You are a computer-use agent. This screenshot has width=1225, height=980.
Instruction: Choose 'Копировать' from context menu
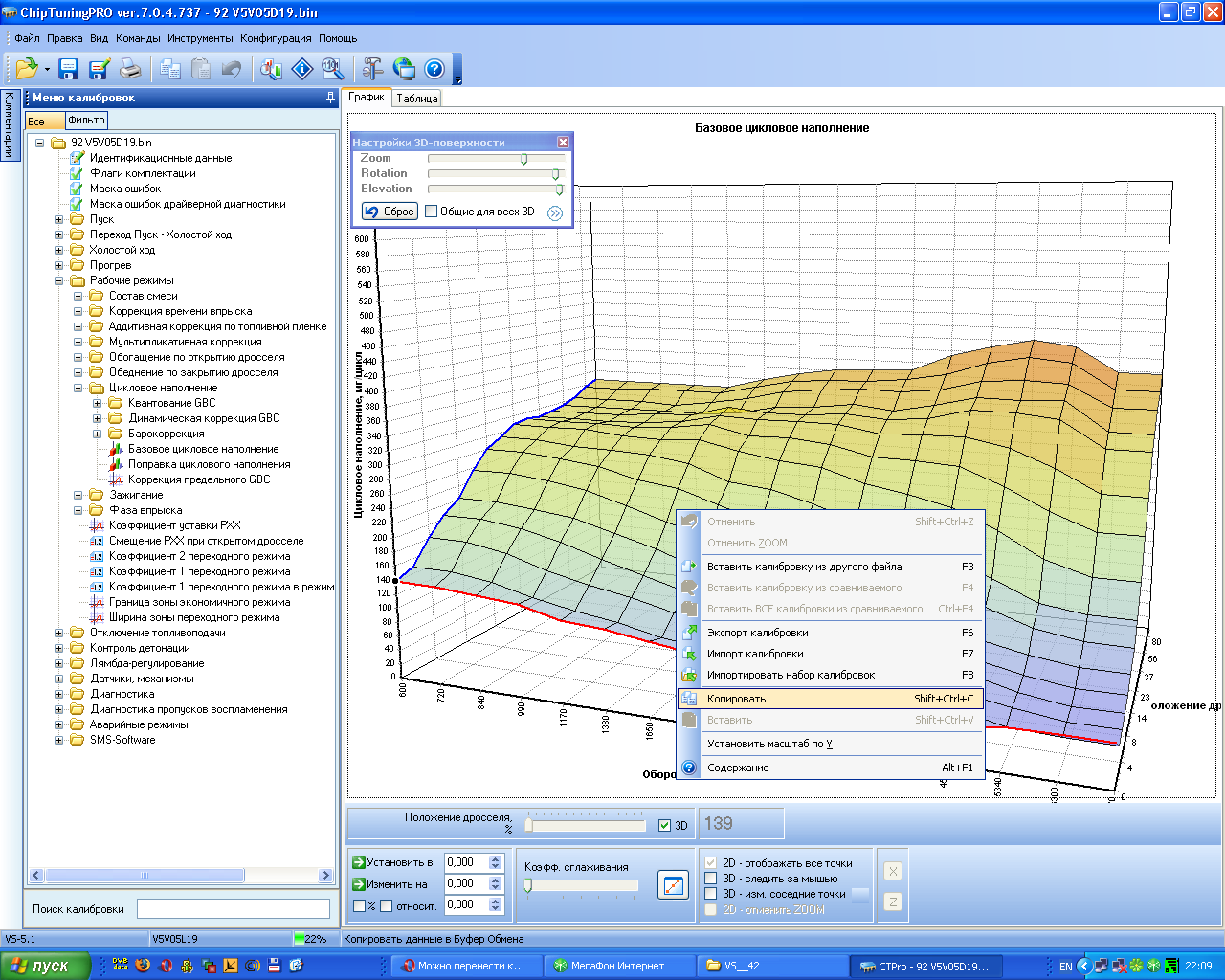736,699
